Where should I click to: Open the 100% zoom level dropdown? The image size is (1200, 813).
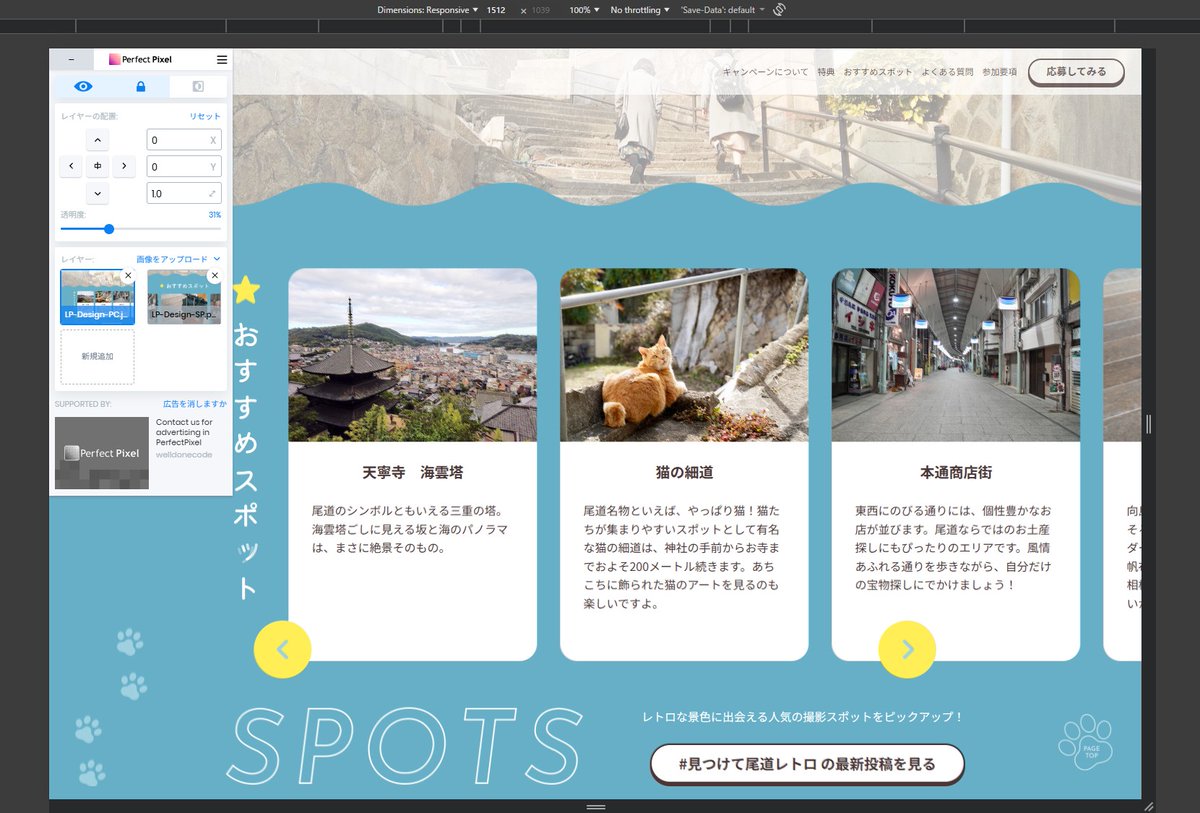pyautogui.click(x=582, y=9)
